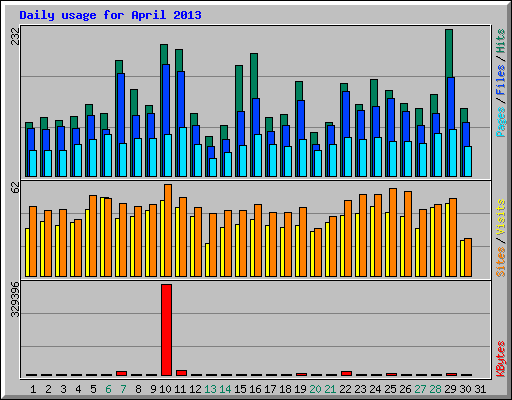
Task: Click the green Hits bar for day 29
Action: pyautogui.click(x=449, y=53)
